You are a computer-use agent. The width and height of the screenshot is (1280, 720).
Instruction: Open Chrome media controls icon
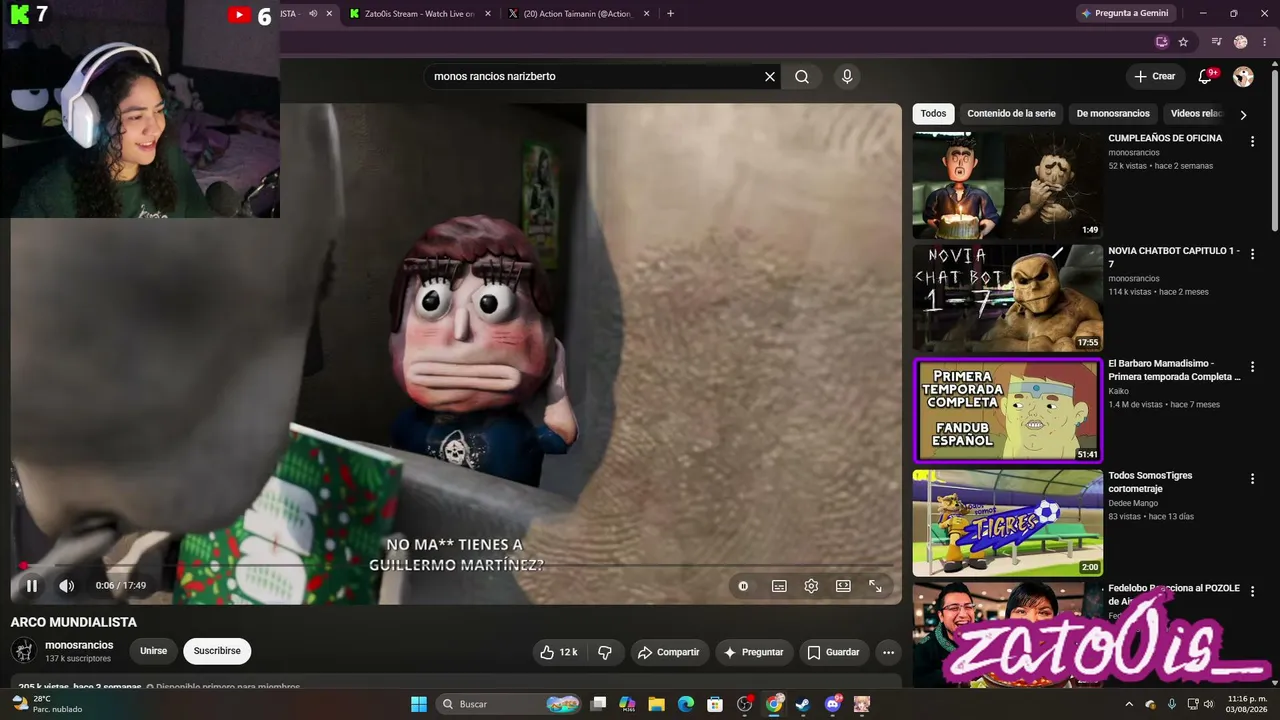pyautogui.click(x=1216, y=42)
